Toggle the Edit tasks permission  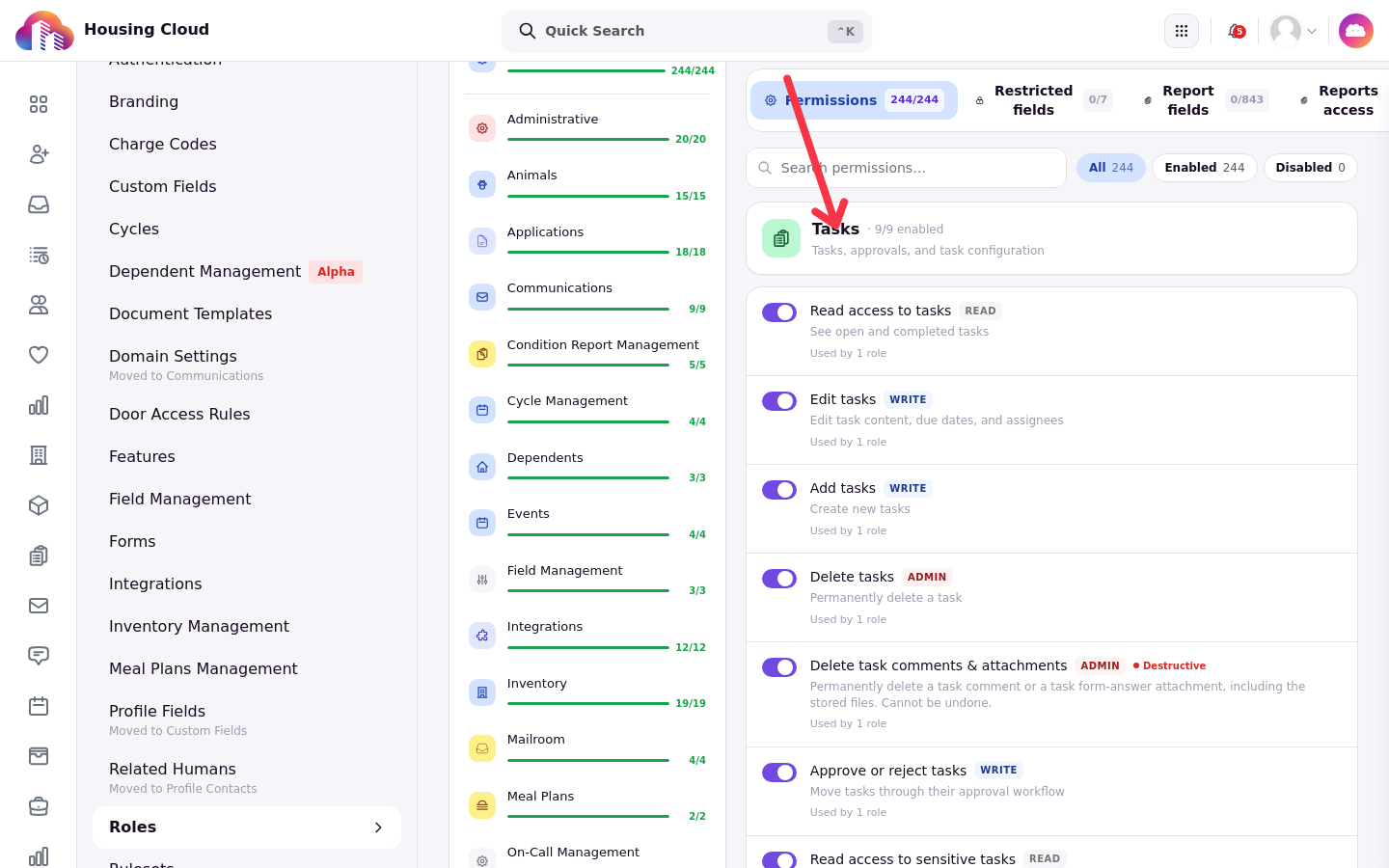(779, 401)
